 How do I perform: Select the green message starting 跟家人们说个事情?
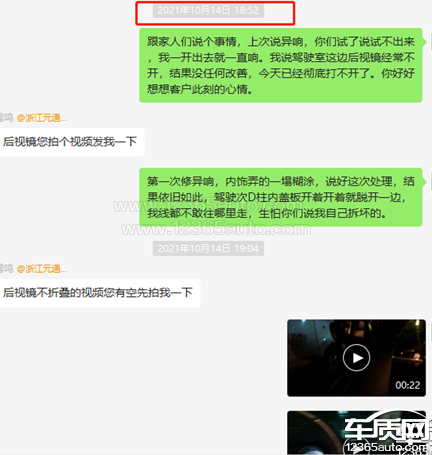pyautogui.click(x=281, y=65)
